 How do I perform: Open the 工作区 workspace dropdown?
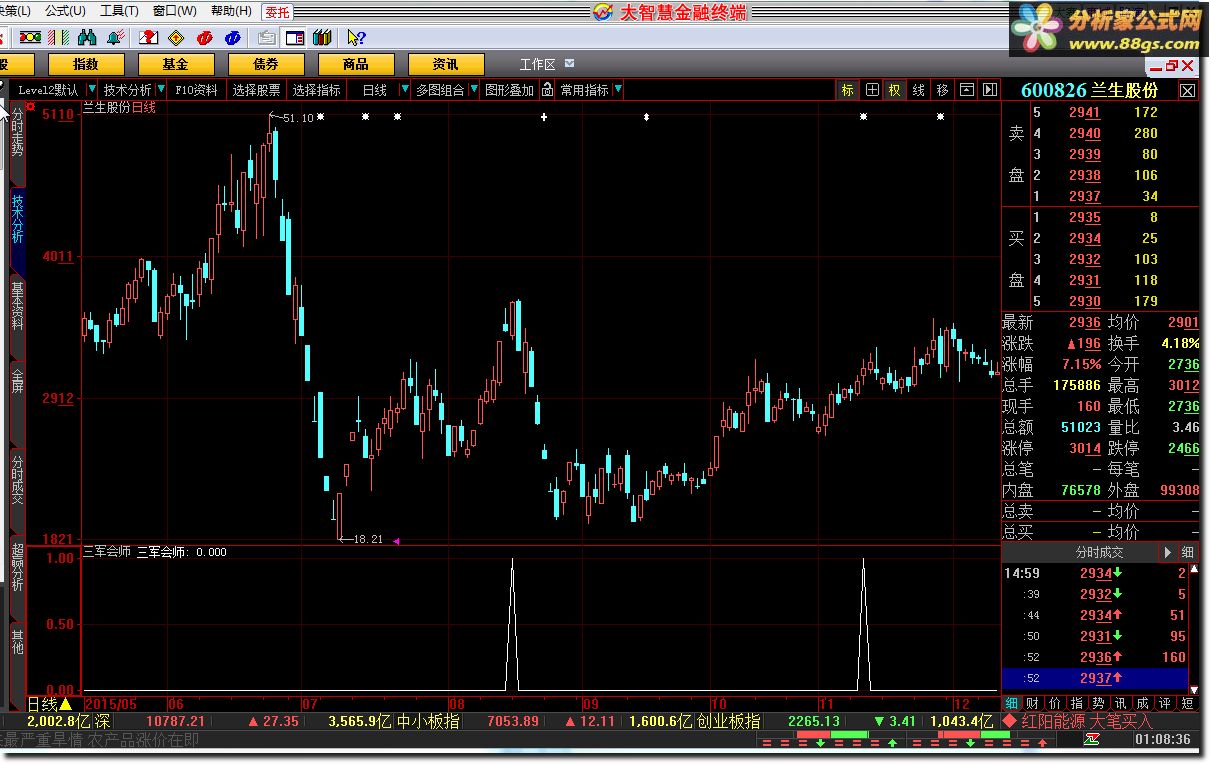(x=569, y=64)
